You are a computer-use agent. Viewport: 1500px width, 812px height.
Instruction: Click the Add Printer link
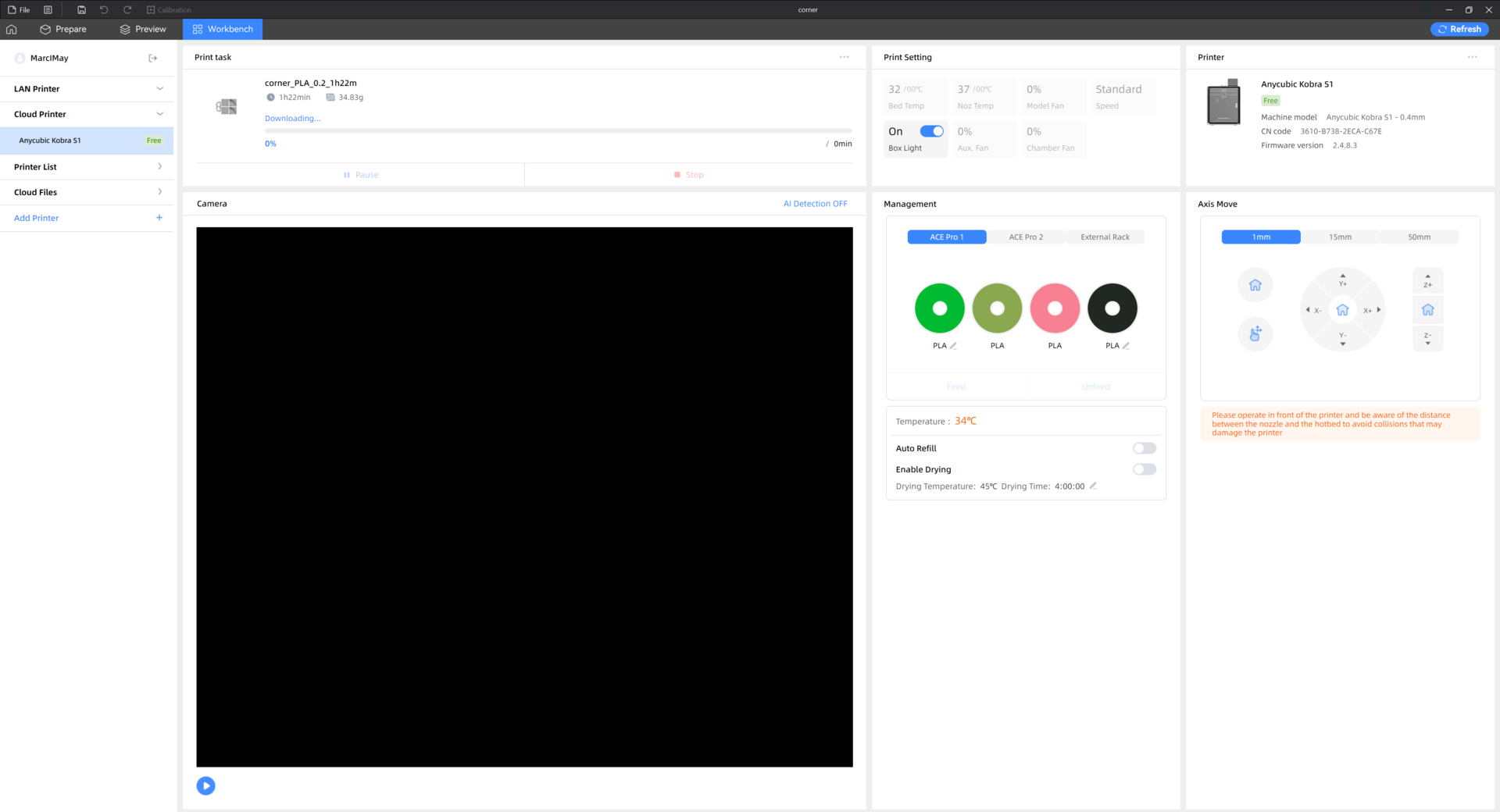(x=36, y=218)
